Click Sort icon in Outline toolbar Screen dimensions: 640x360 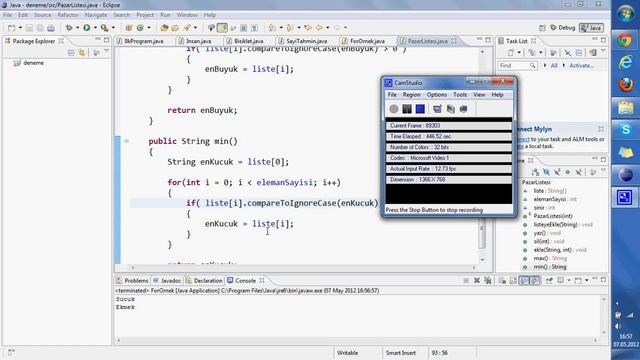[535, 172]
